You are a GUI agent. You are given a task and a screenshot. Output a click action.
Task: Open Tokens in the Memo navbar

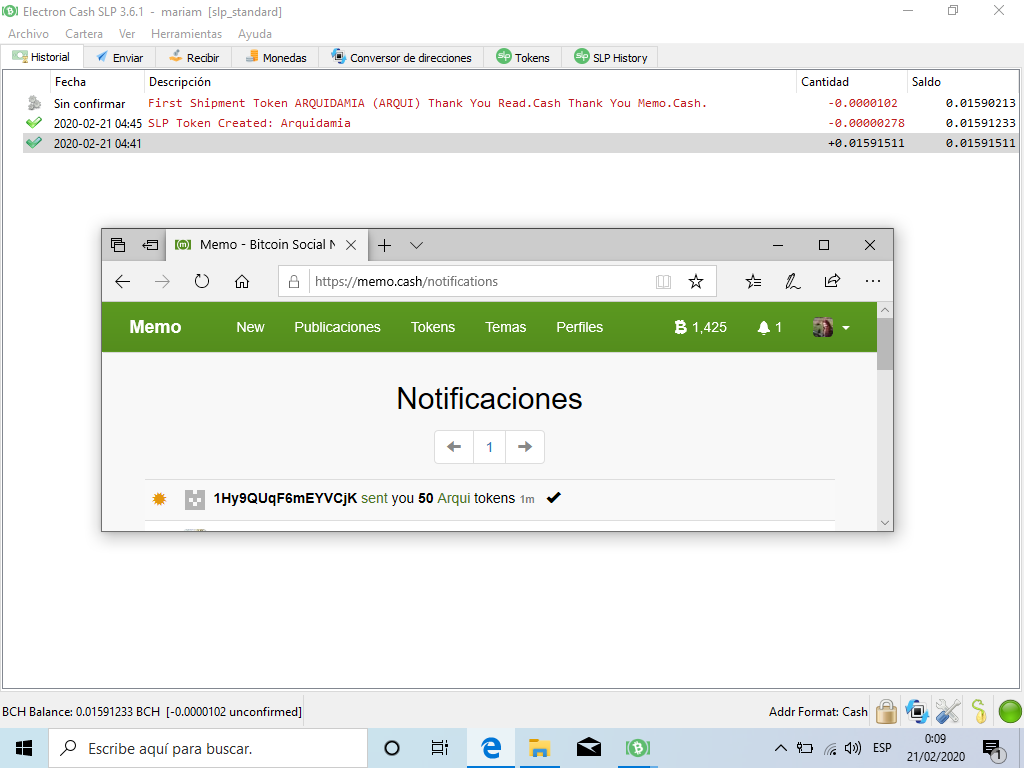tap(432, 327)
